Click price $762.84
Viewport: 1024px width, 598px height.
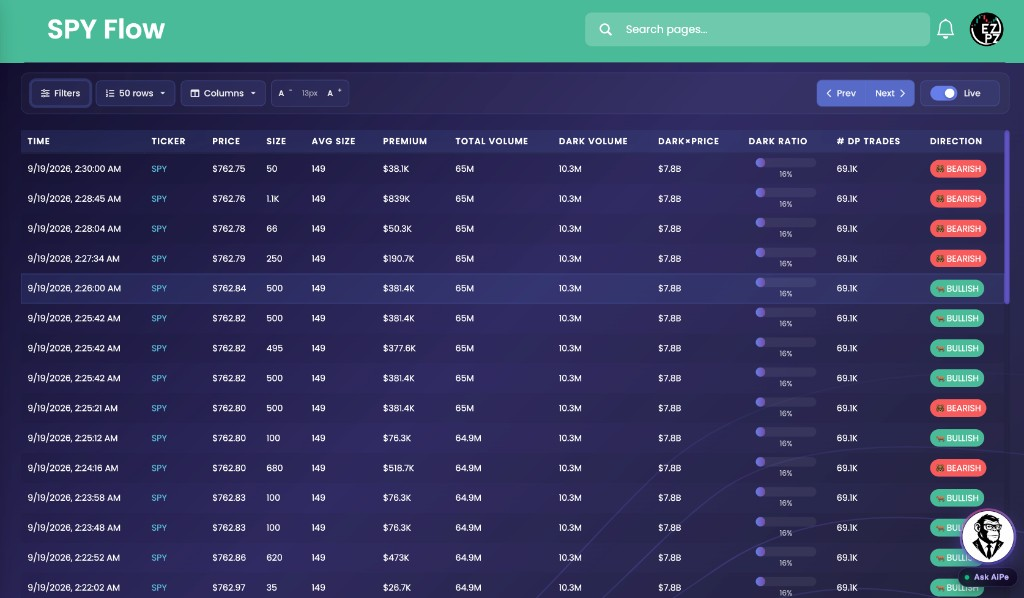coord(229,288)
